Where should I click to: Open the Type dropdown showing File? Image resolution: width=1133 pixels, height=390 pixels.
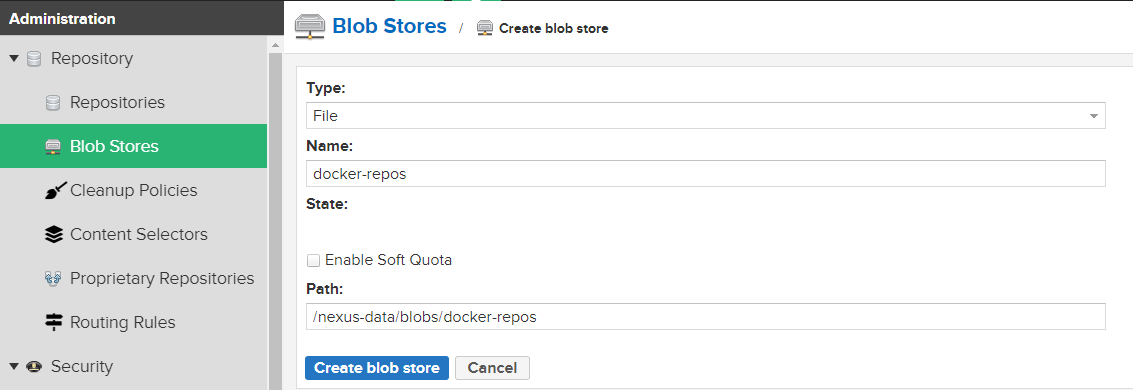coord(705,116)
